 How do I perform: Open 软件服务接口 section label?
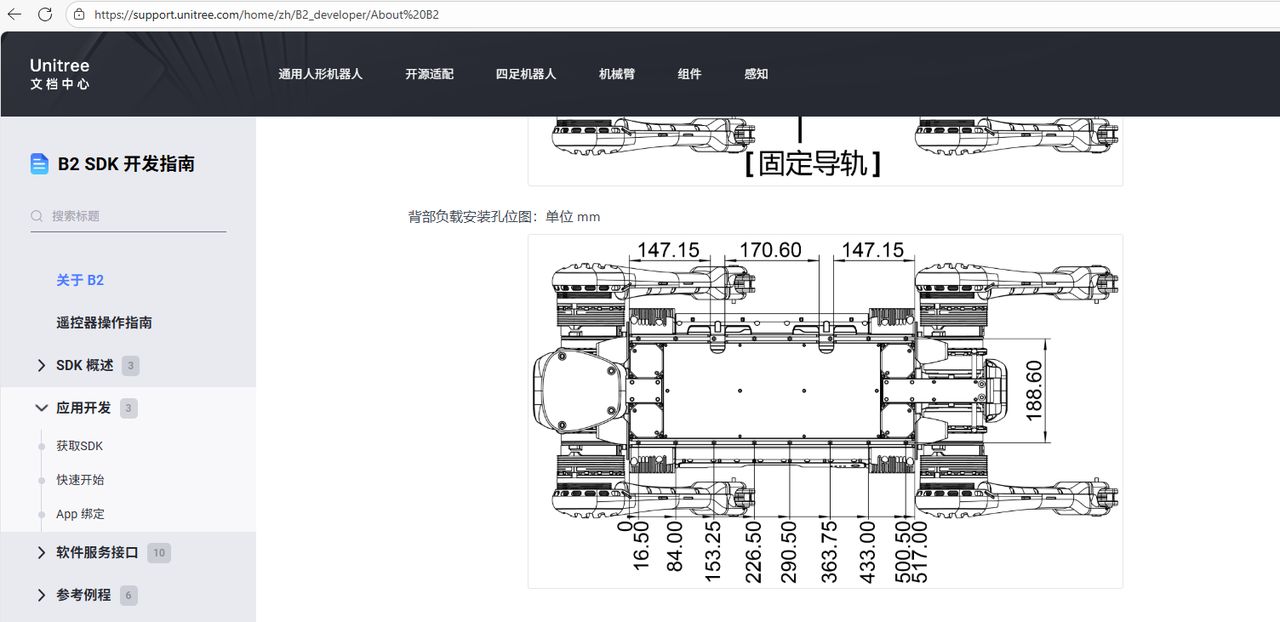[x=97, y=553]
